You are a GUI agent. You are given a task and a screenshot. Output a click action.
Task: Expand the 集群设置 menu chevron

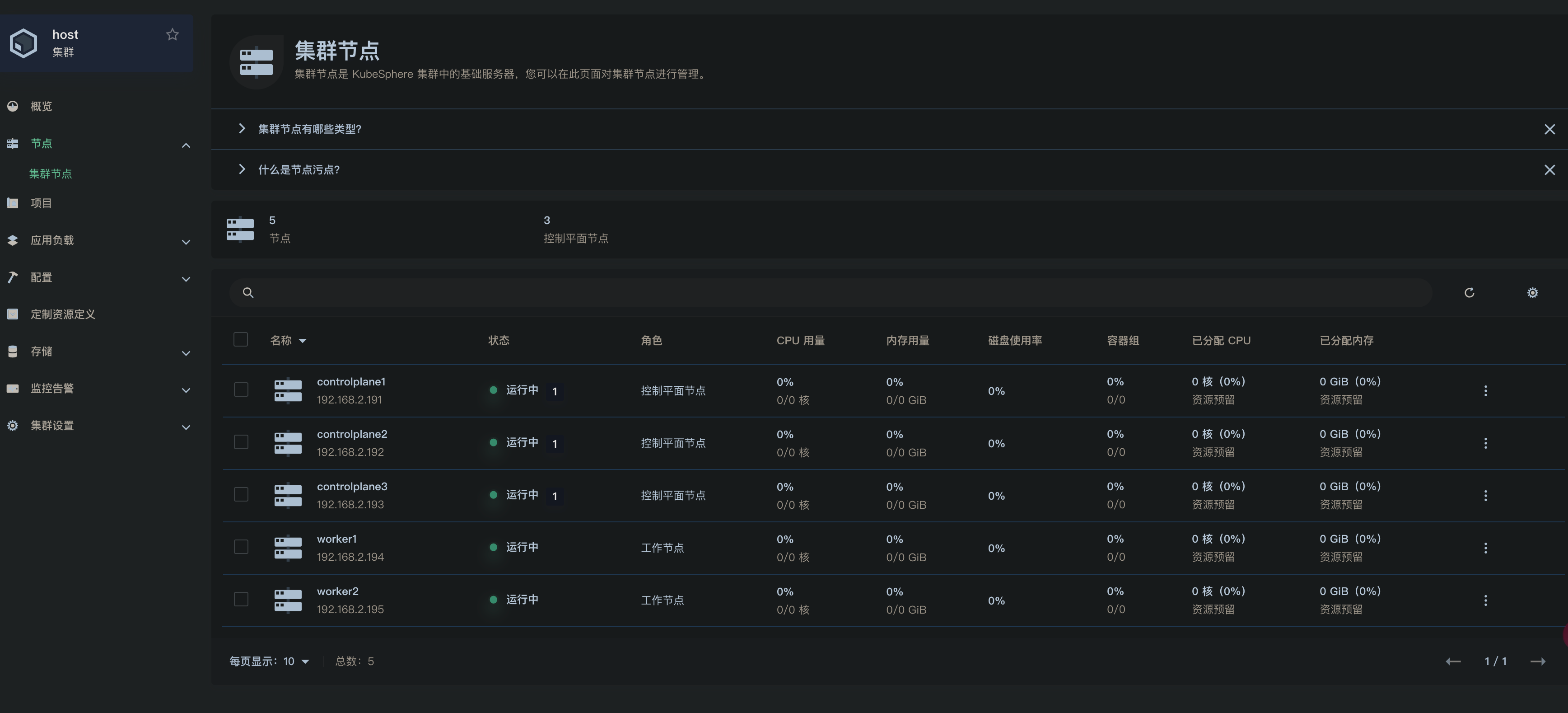point(186,427)
